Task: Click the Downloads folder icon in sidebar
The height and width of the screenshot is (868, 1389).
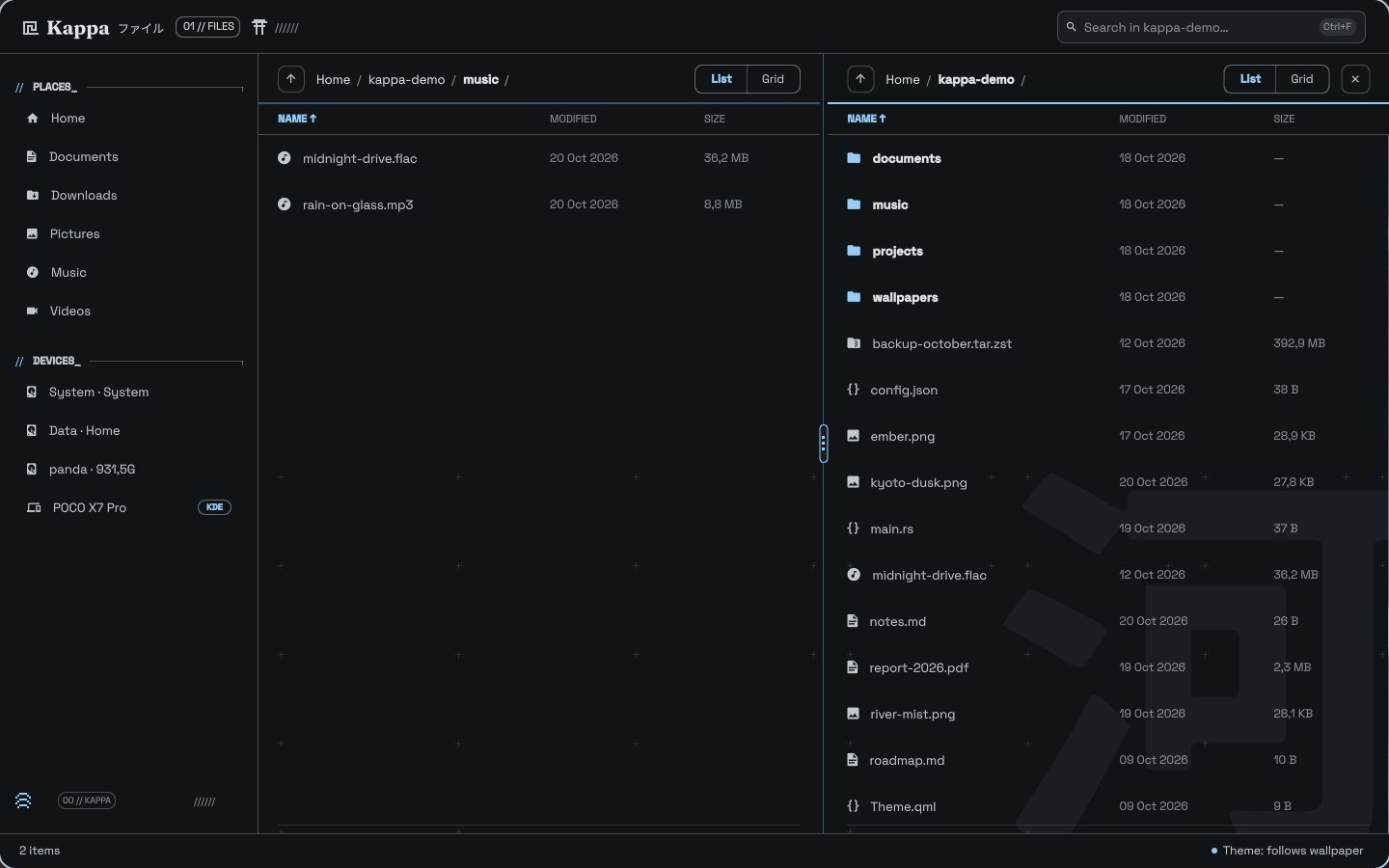Action: (x=33, y=195)
